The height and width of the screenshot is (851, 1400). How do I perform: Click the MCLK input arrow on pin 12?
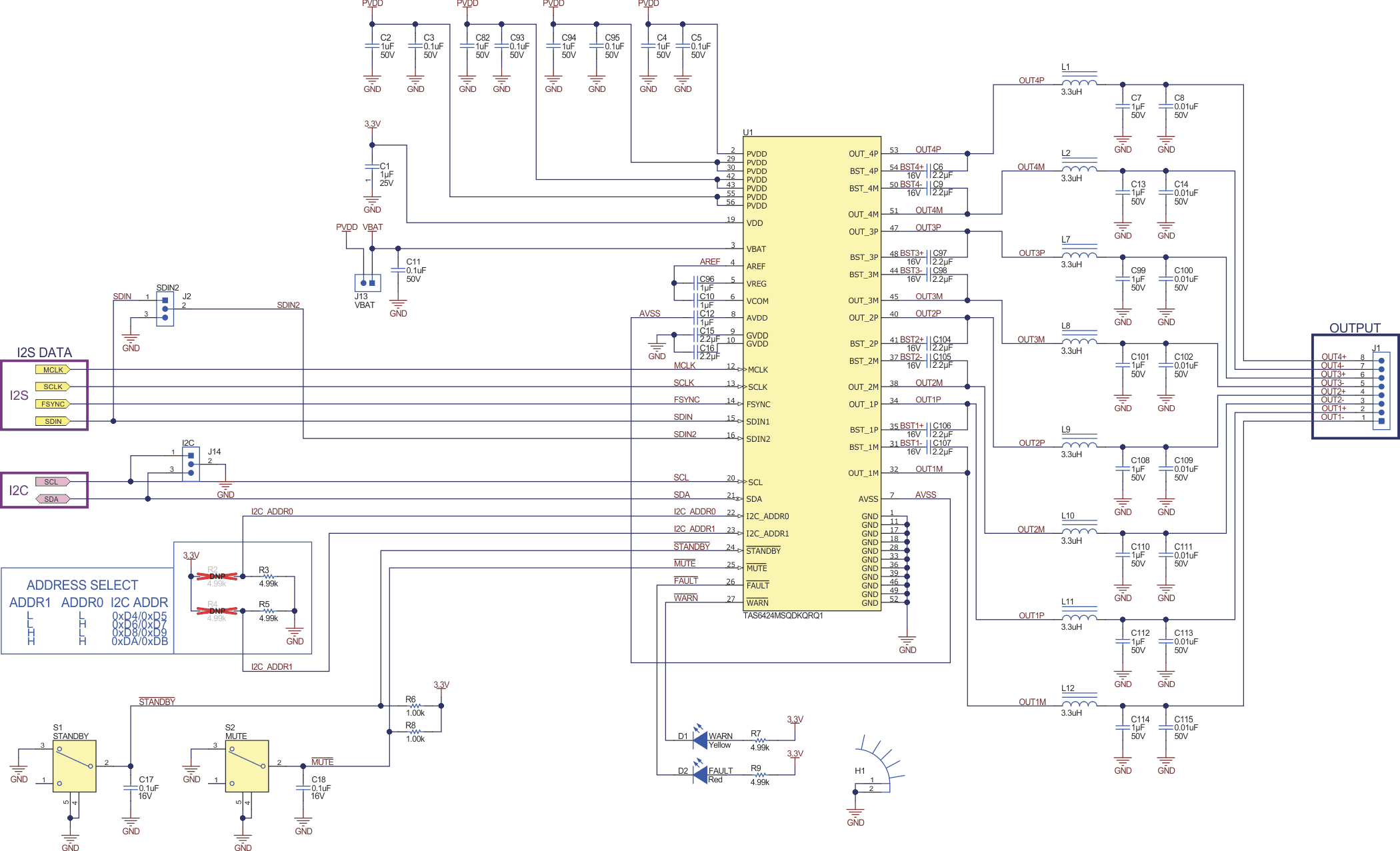coord(740,369)
